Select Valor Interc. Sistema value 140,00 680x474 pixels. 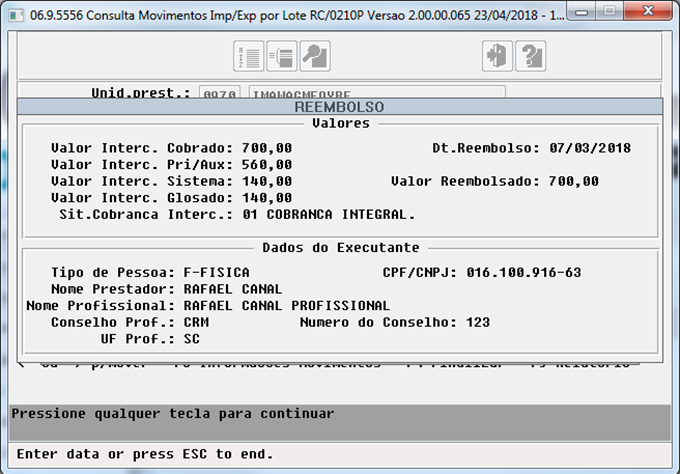point(267,181)
